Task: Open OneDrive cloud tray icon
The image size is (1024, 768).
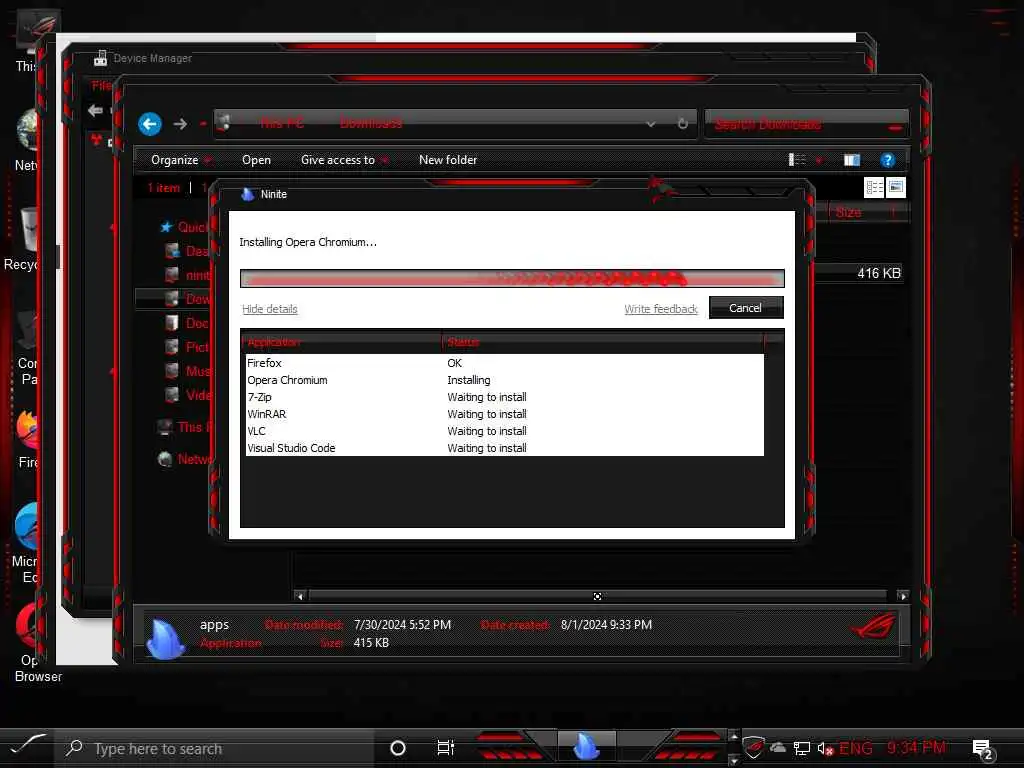Action: pyautogui.click(x=778, y=748)
